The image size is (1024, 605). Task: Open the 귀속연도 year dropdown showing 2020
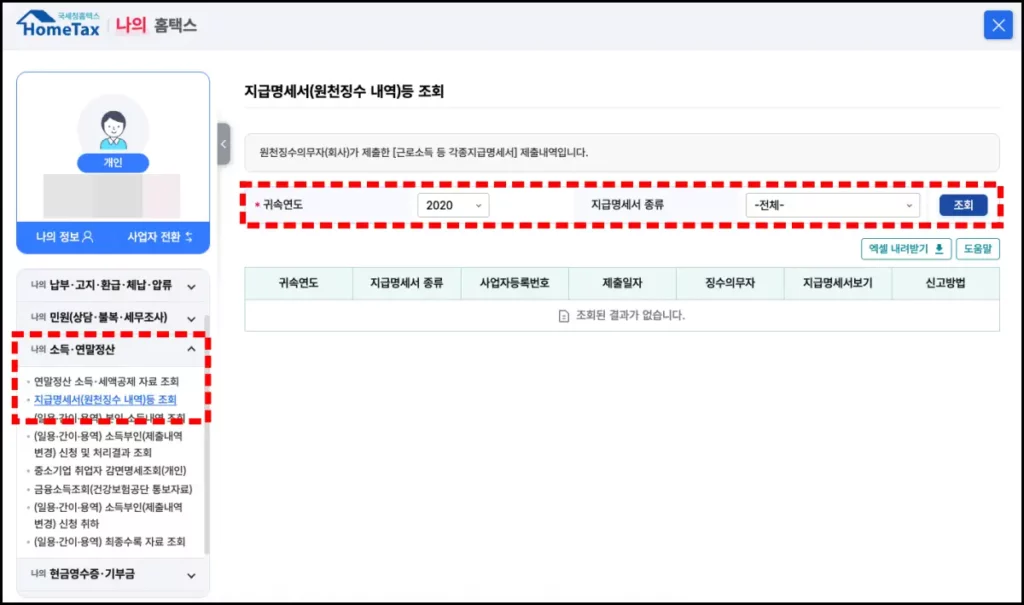453,205
